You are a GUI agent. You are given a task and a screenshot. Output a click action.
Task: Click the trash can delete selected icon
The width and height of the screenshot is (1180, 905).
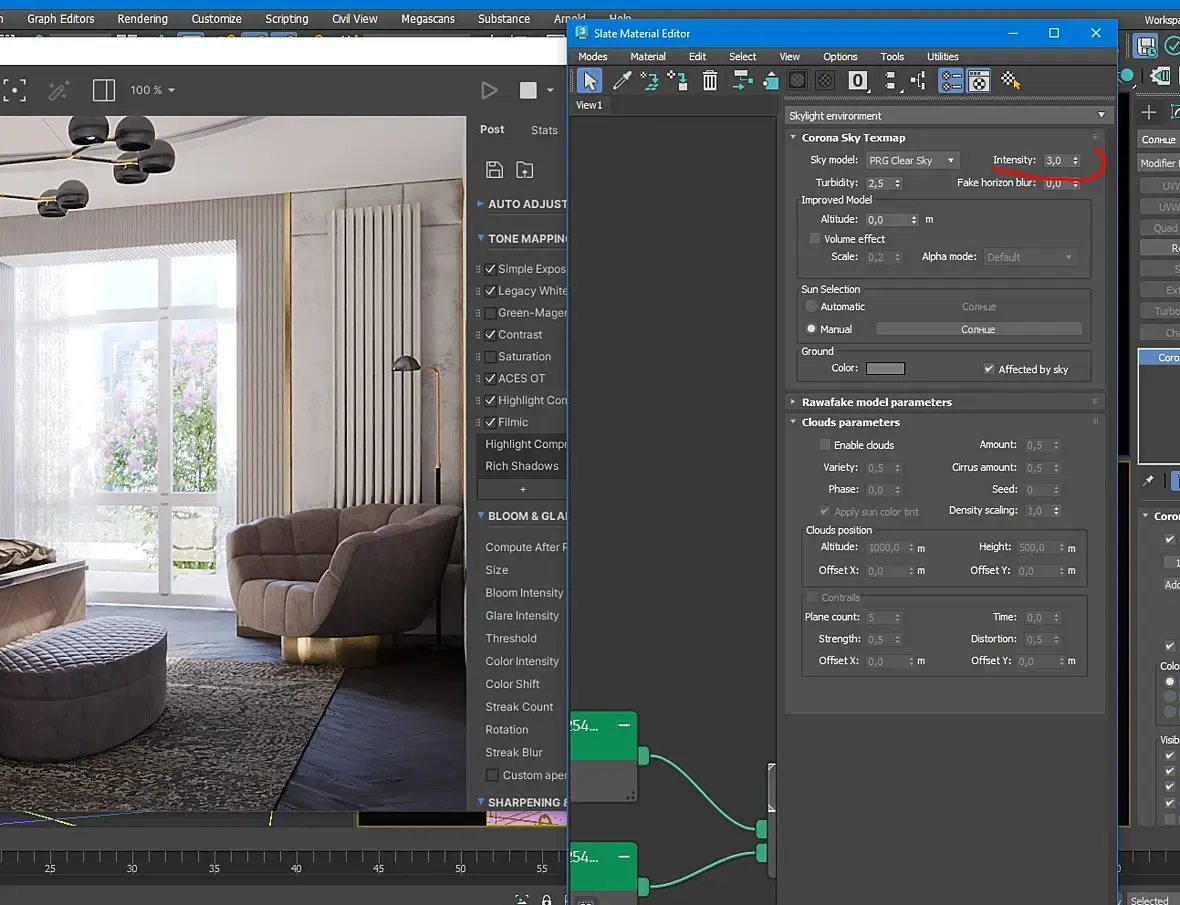pyautogui.click(x=709, y=81)
